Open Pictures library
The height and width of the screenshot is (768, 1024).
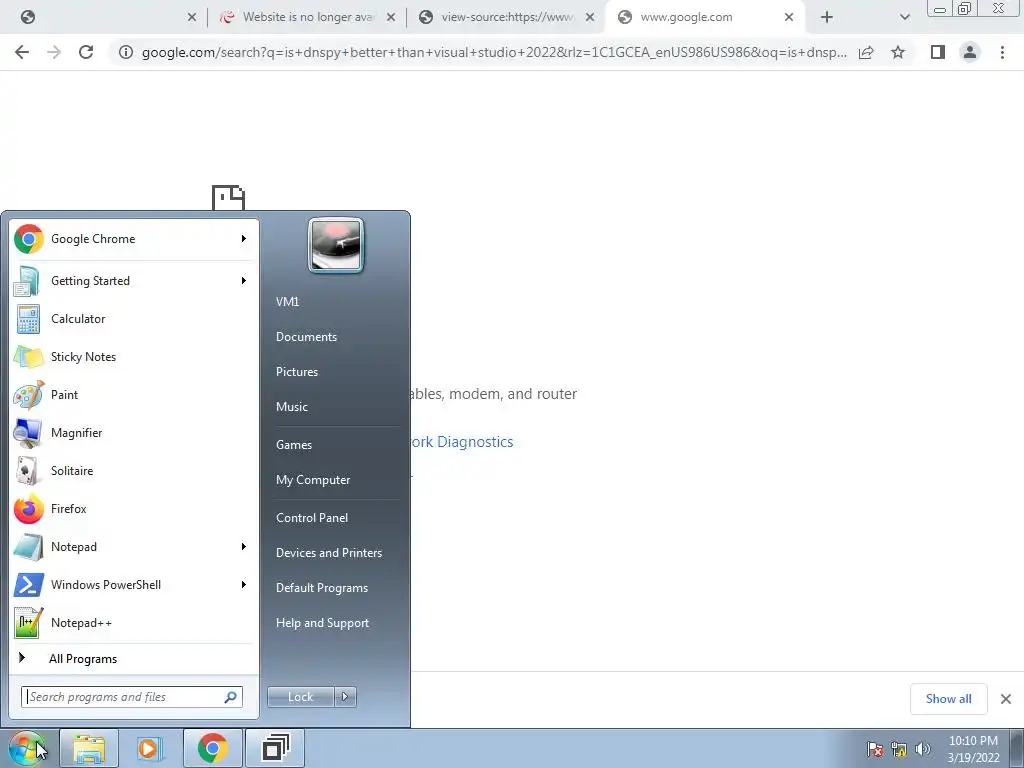pos(296,372)
